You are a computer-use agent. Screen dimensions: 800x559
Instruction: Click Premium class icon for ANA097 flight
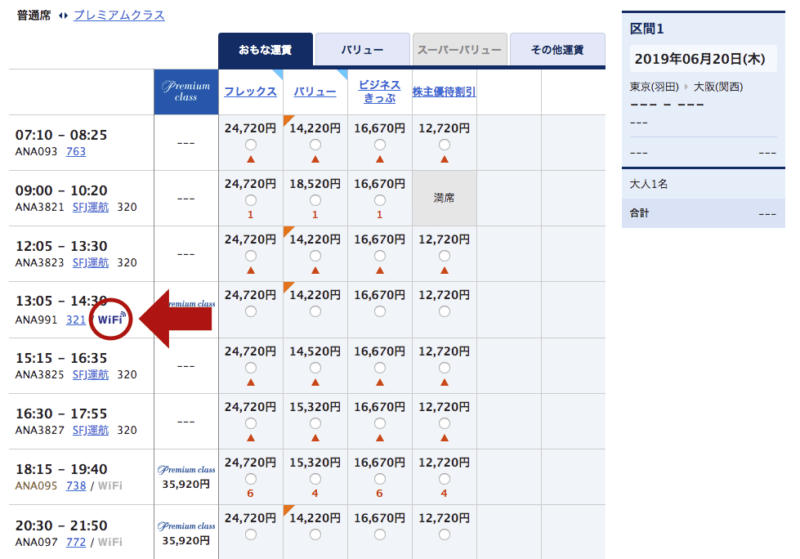coord(185,525)
